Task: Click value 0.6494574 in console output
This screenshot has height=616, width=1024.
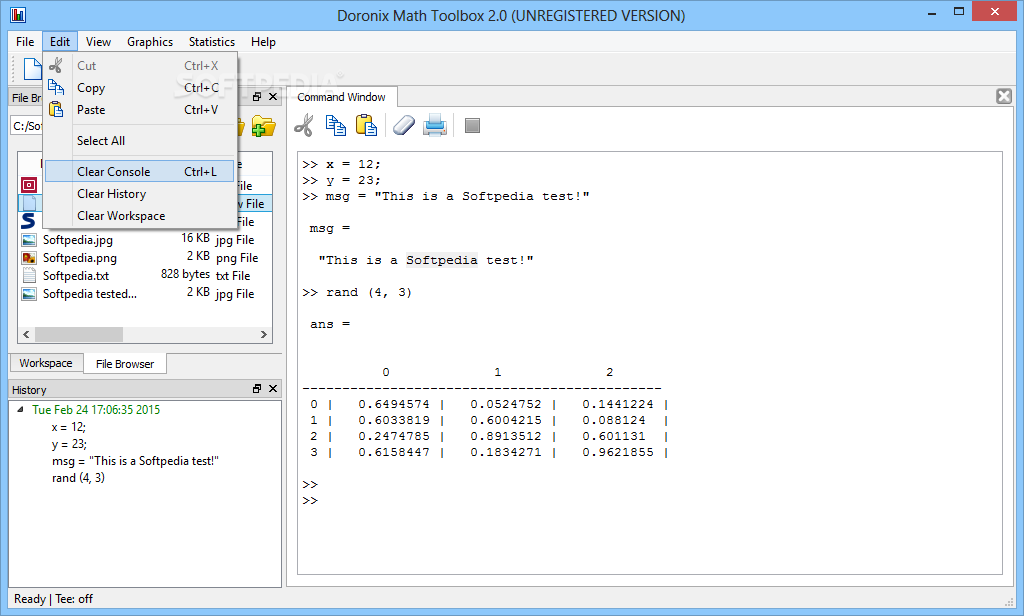Action: click(x=394, y=404)
